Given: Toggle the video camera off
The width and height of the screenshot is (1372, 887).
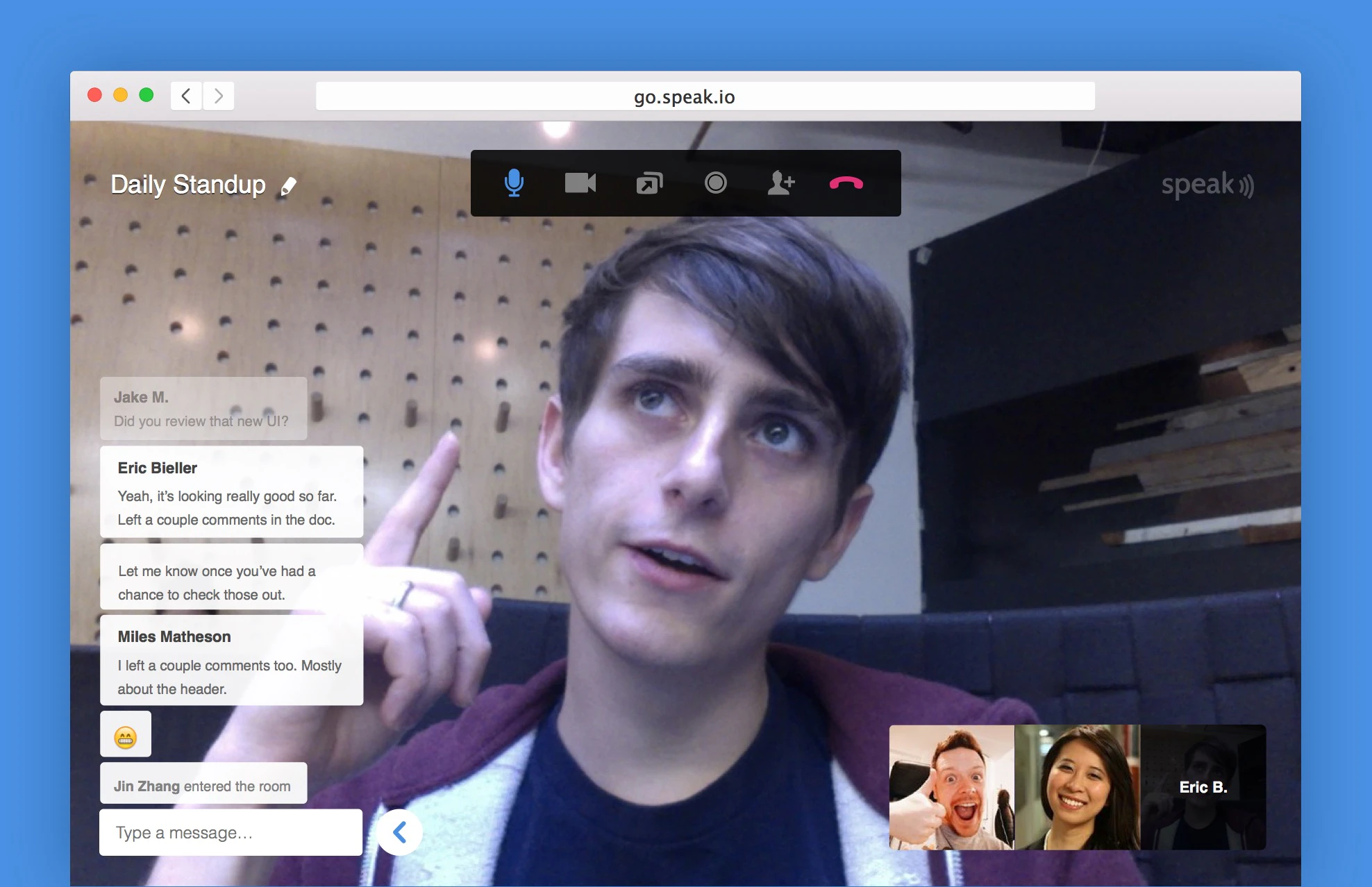Looking at the screenshot, I should [580, 183].
